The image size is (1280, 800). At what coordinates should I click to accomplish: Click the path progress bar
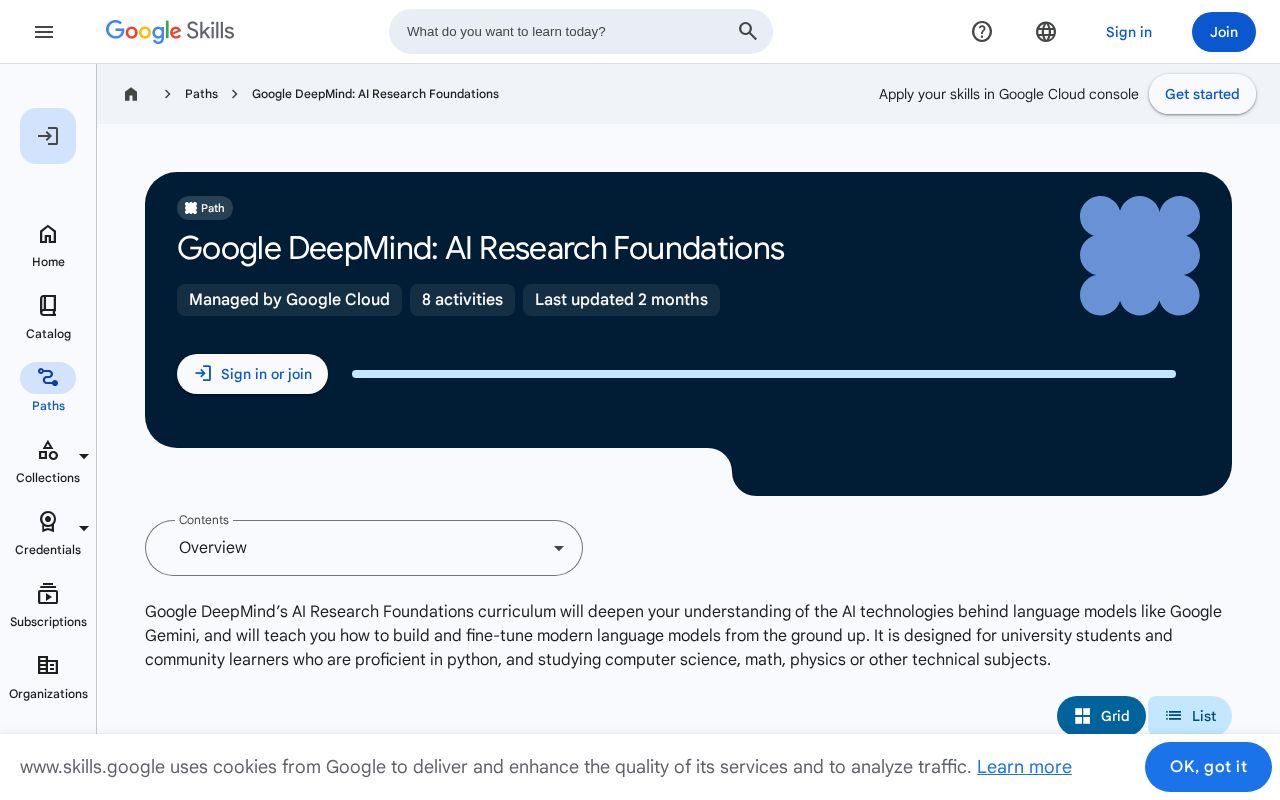764,374
